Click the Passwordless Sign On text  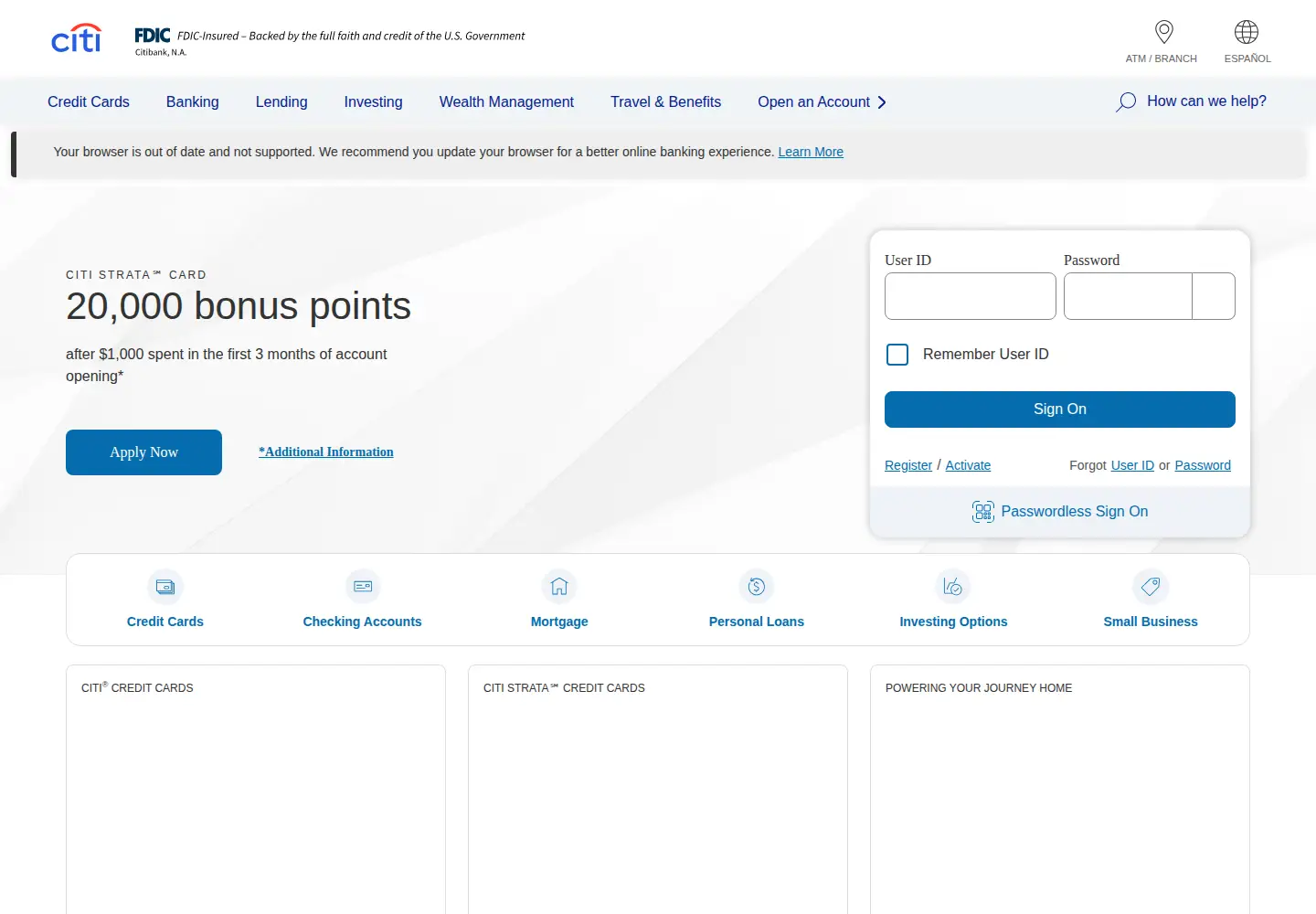1075,512
